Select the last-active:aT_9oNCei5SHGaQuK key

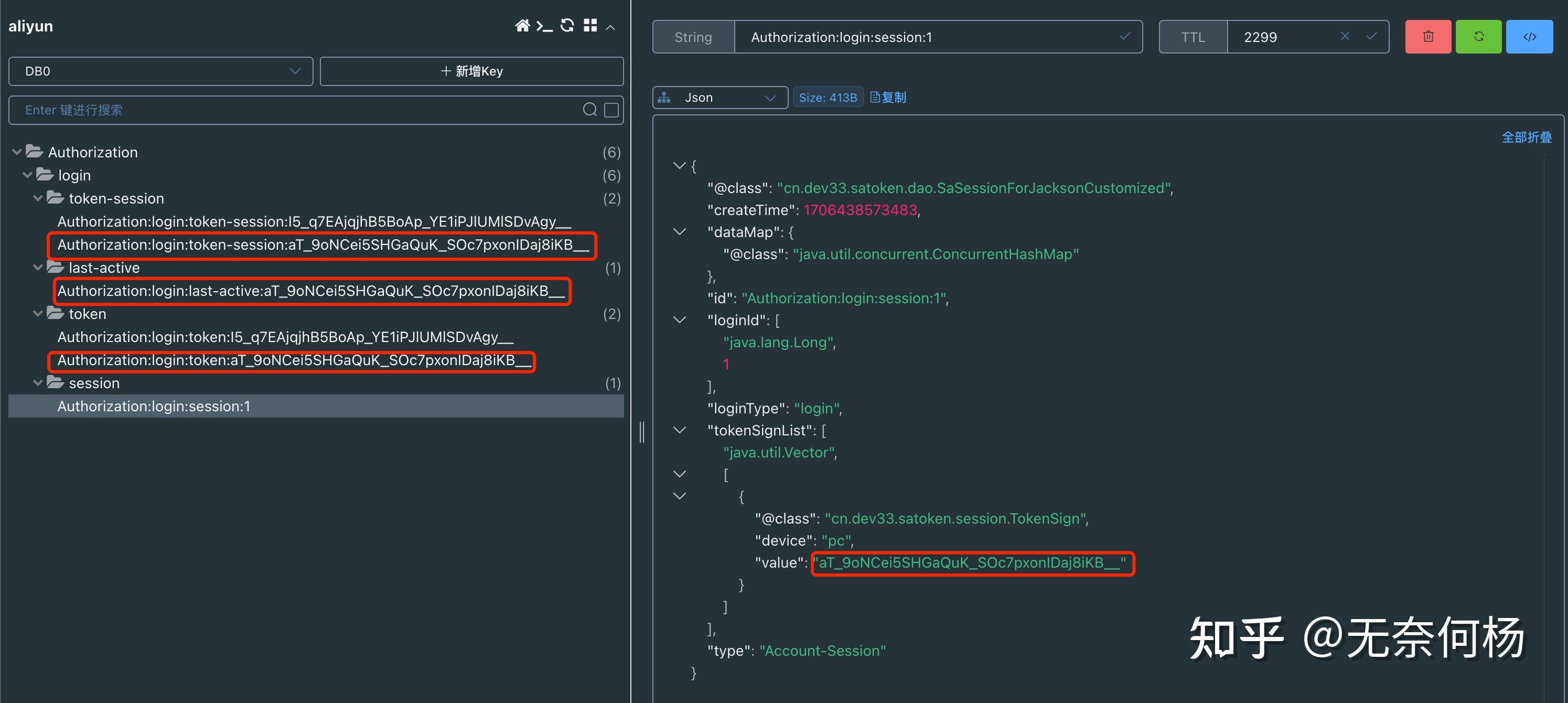point(311,291)
